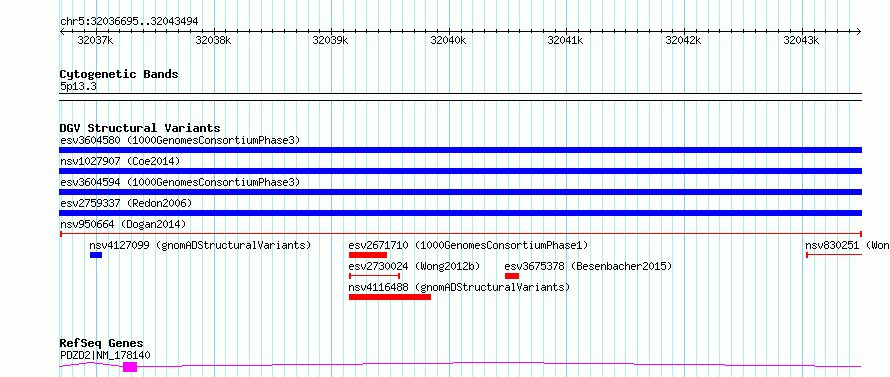890x377 pixels.
Task: Open the nsv4116488 (gnomADStructuralVariants) label
Action: (x=459, y=287)
